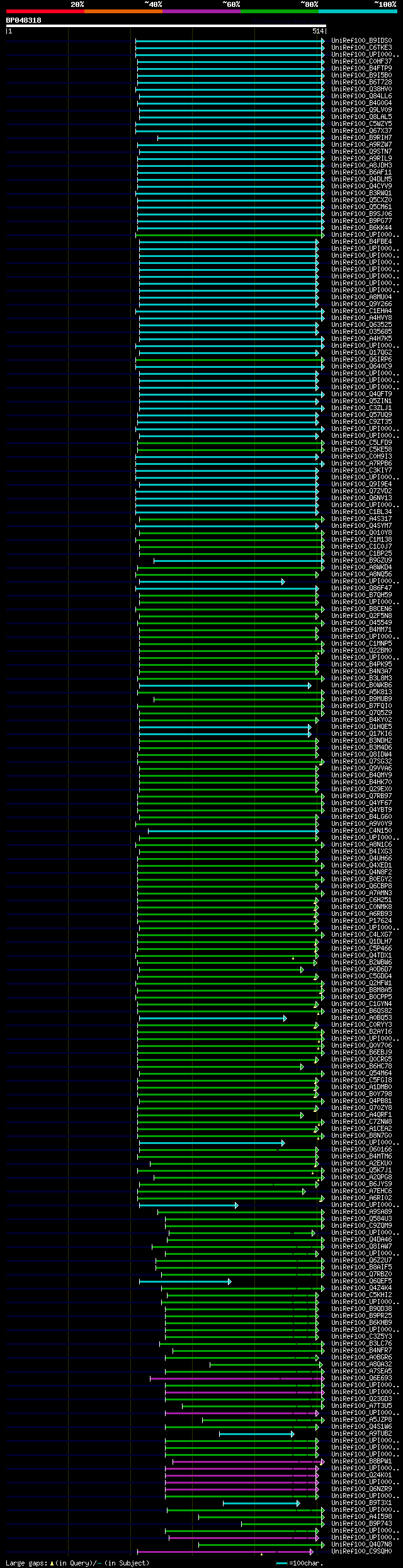Select hit label UniRef100_C6TKE3

tap(361, 48)
